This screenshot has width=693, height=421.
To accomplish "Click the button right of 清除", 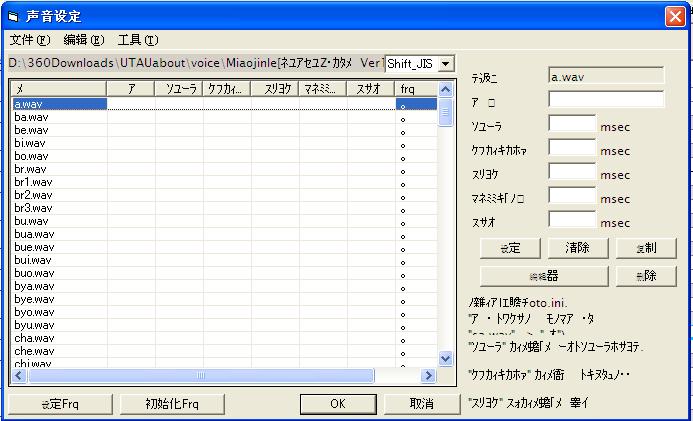I will tap(646, 248).
